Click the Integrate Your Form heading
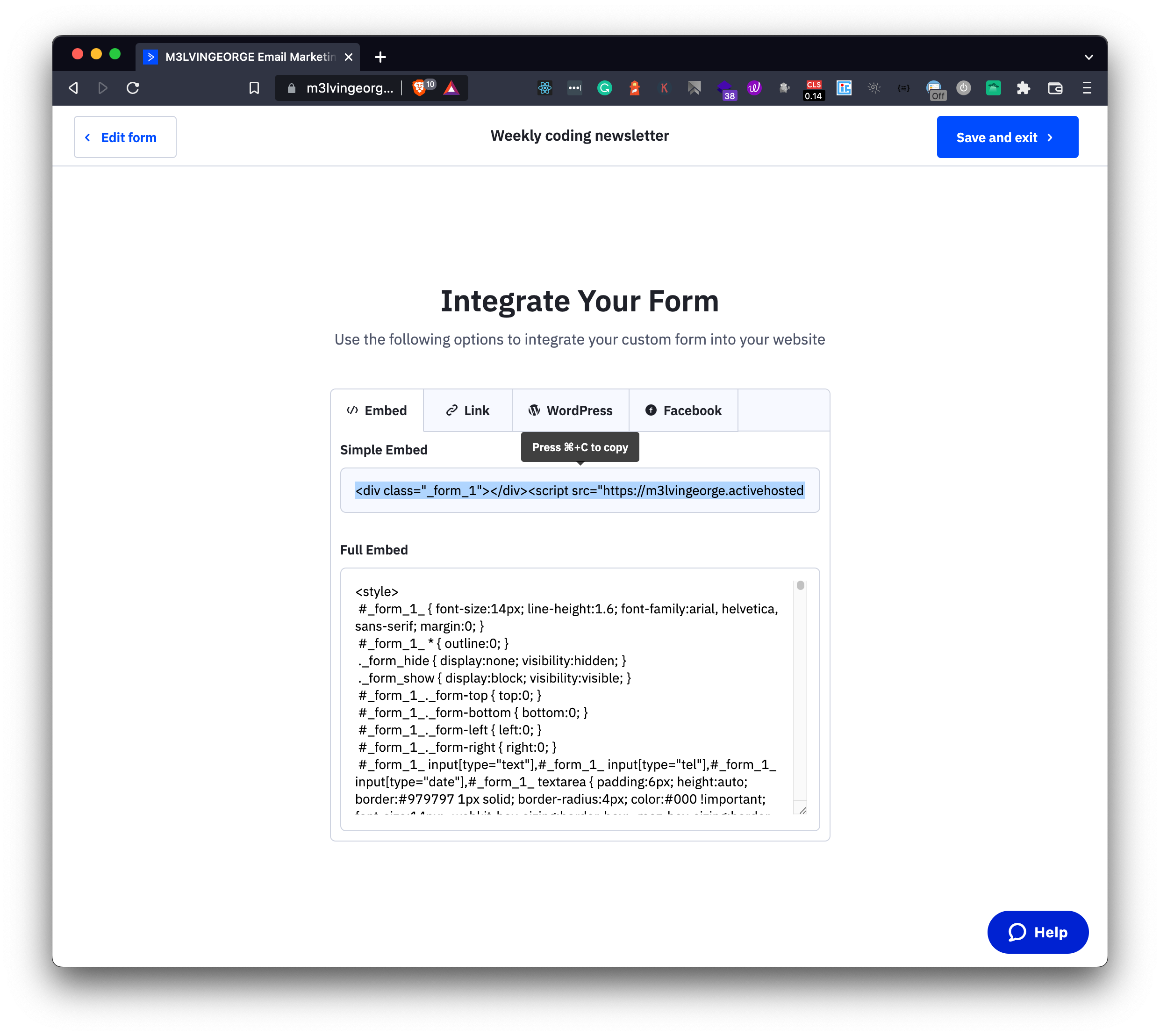Viewport: 1160px width, 1036px height. (580, 301)
